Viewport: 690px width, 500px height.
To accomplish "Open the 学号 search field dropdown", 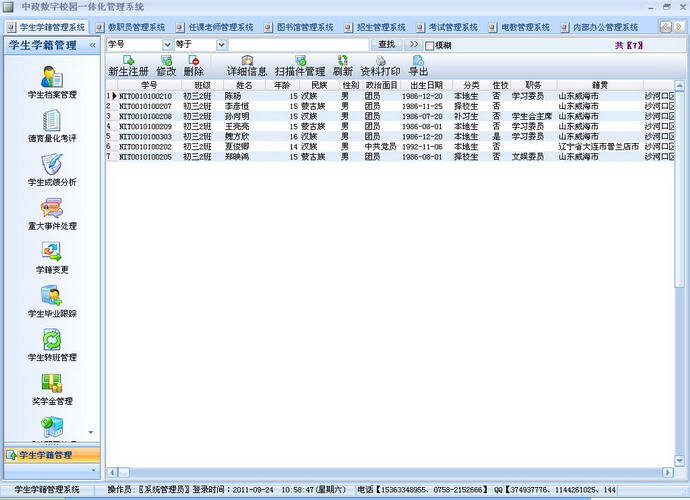I will [x=167, y=45].
